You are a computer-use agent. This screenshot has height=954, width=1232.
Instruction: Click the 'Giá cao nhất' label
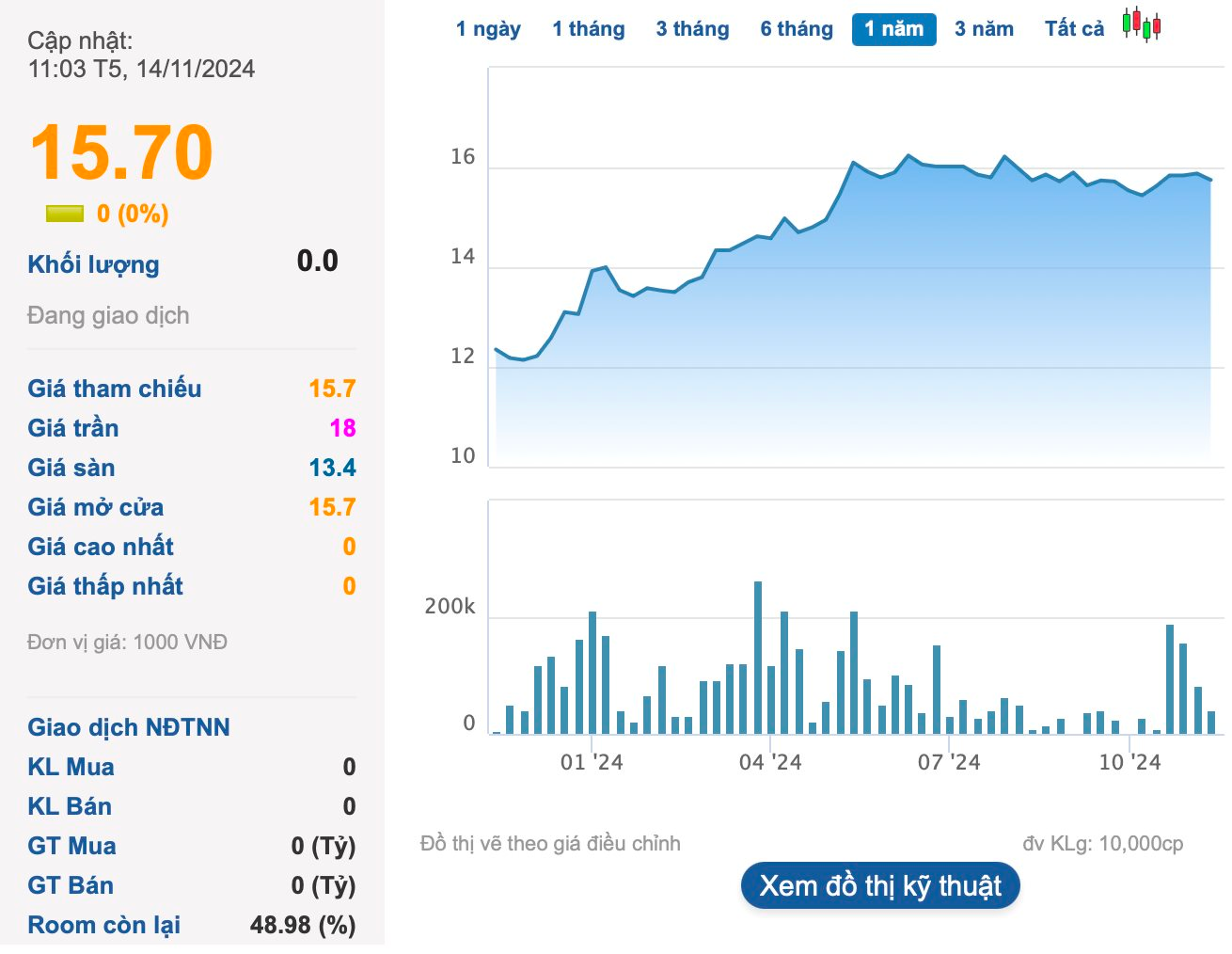101,547
